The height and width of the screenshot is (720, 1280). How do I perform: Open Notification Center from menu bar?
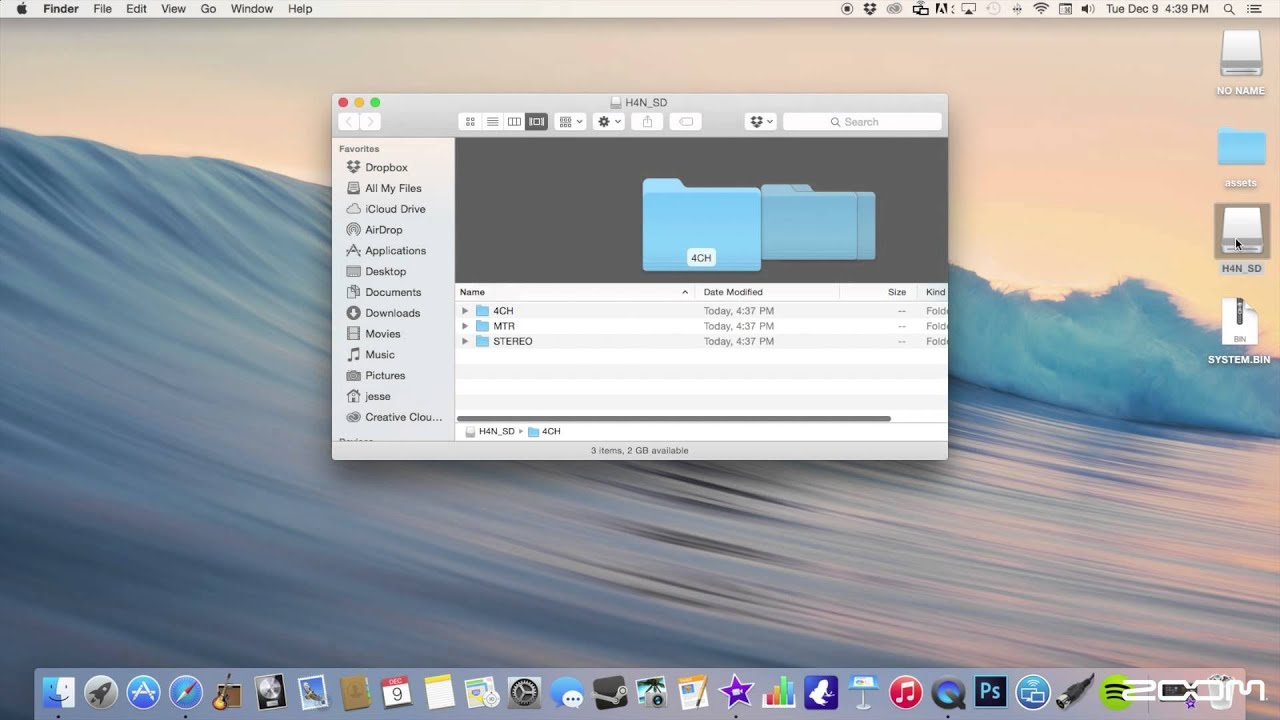tap(1254, 9)
